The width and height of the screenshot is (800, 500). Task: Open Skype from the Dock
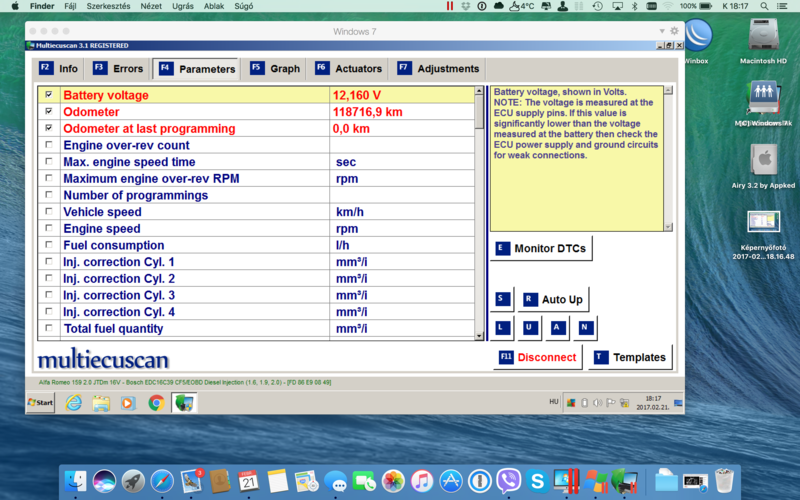tap(537, 481)
